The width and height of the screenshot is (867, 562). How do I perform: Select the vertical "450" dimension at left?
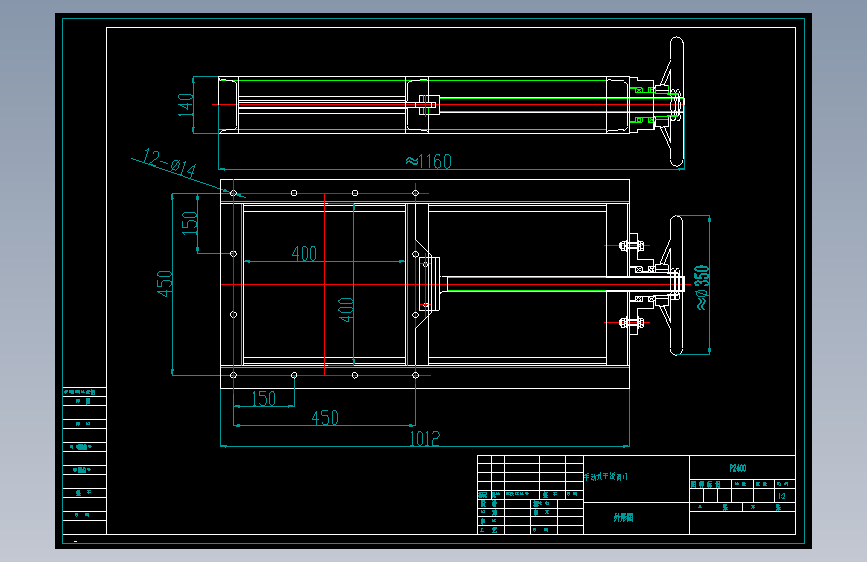(x=165, y=284)
